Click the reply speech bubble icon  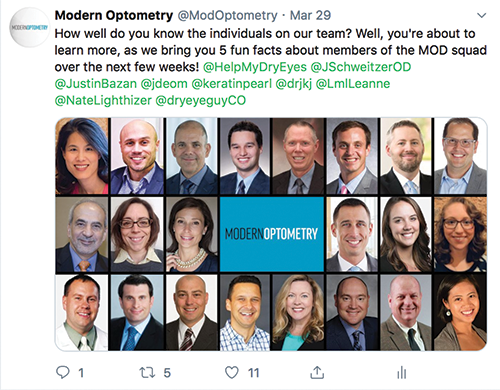63,372
